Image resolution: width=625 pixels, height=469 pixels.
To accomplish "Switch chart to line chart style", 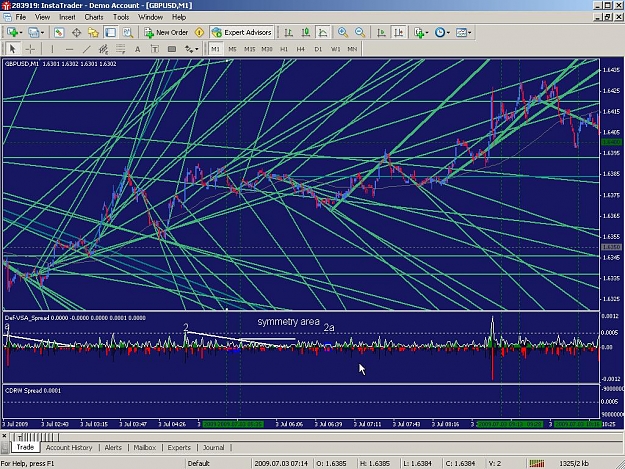I will pos(323,33).
